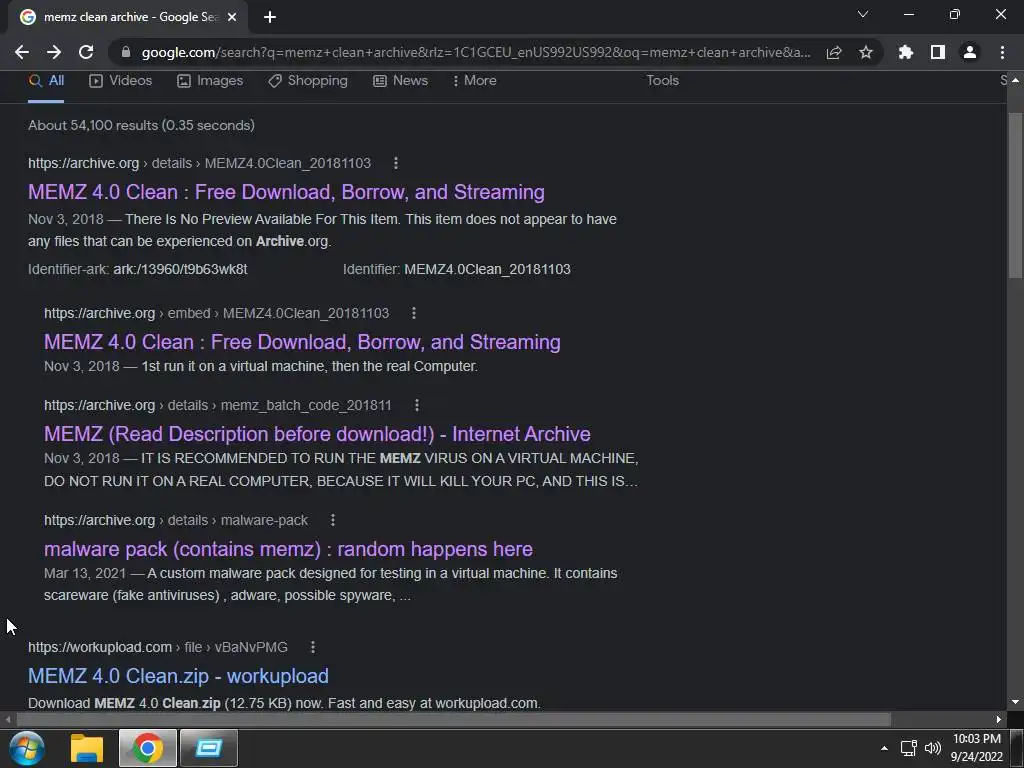Screen dimensions: 1024x768
Task: Go forward to the next page
Action: 54,52
